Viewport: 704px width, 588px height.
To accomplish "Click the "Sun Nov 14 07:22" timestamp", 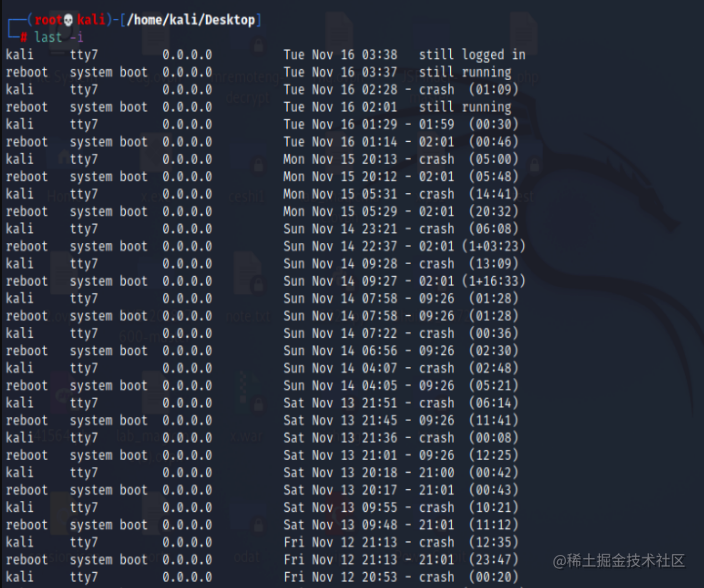I will [x=340, y=333].
